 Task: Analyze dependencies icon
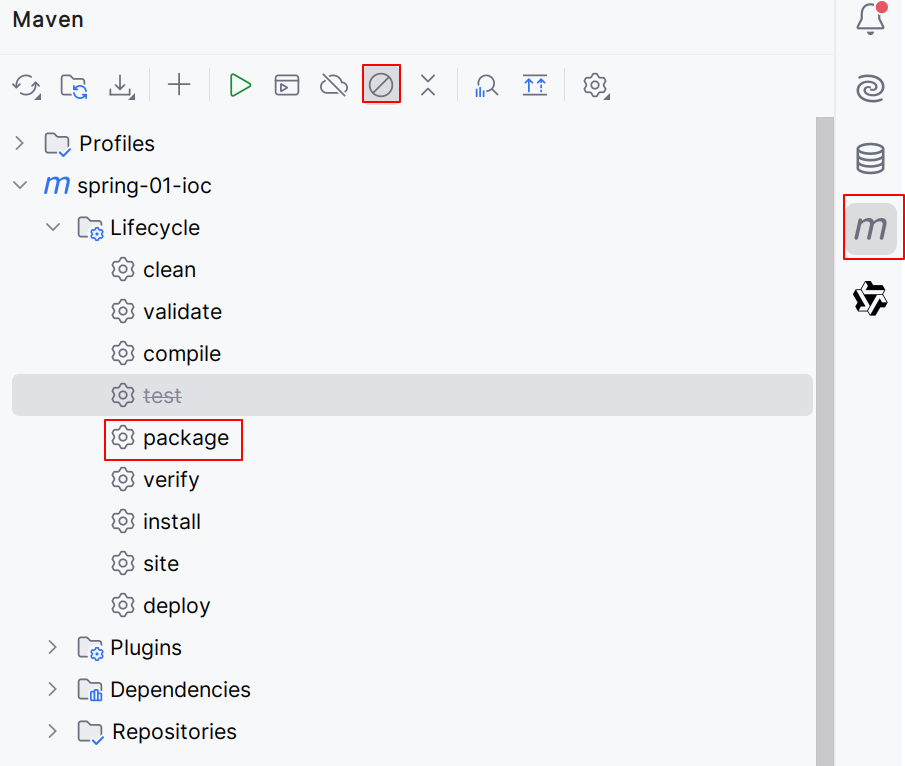486,85
